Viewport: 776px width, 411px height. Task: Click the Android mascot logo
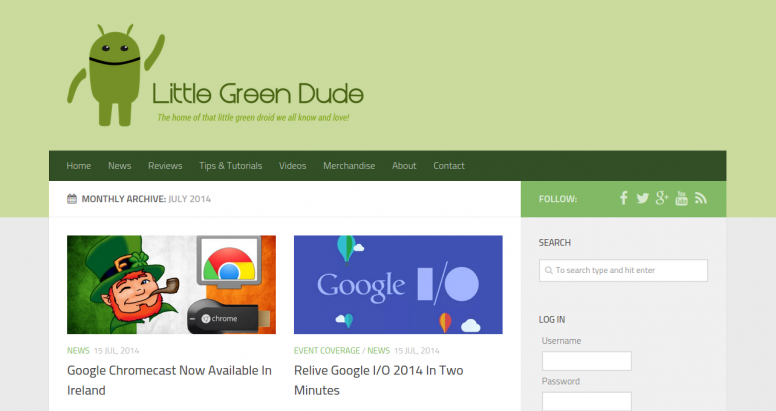[116, 75]
